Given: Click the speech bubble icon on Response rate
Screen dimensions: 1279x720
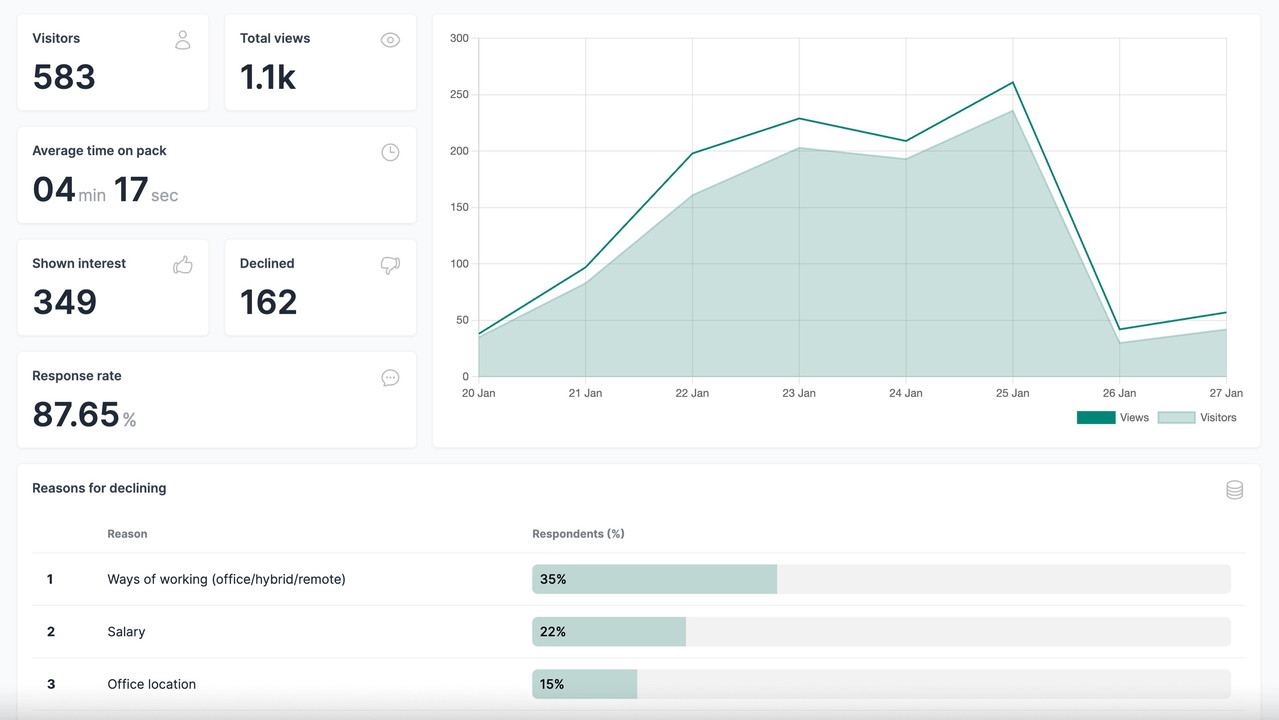Looking at the screenshot, I should click(390, 377).
